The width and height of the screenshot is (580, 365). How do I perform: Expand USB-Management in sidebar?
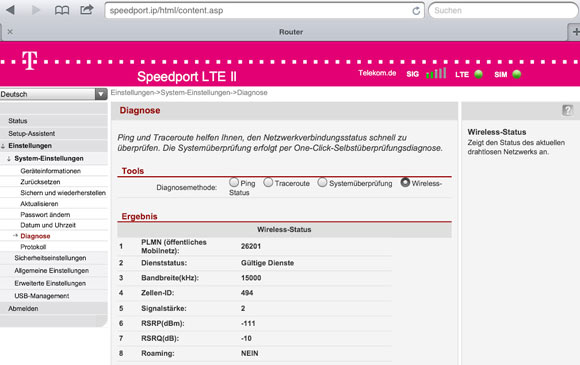pyautogui.click(x=41, y=296)
